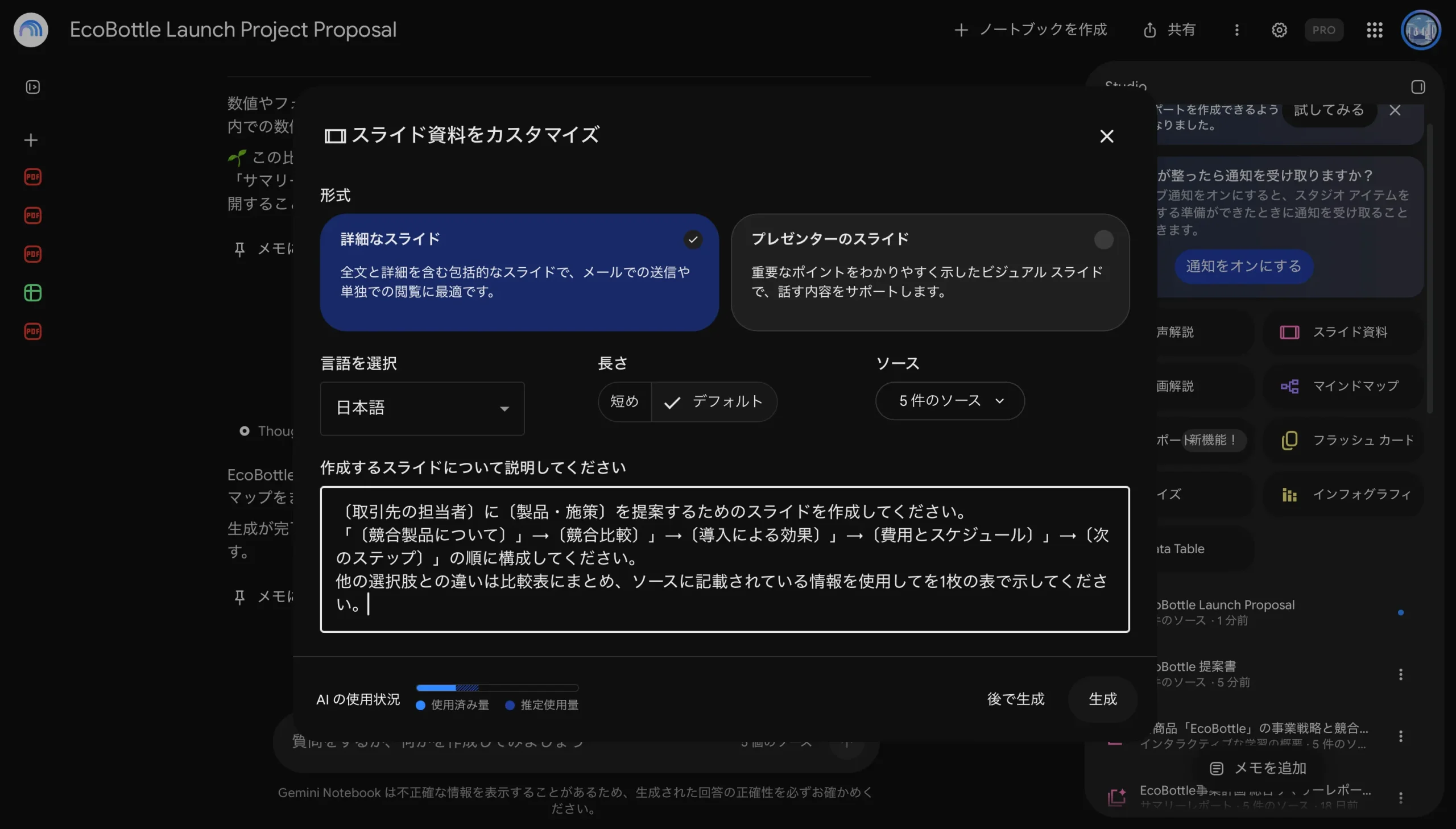Open more options for 事業戦略と競合 item
The image size is (1456, 829).
[1400, 736]
